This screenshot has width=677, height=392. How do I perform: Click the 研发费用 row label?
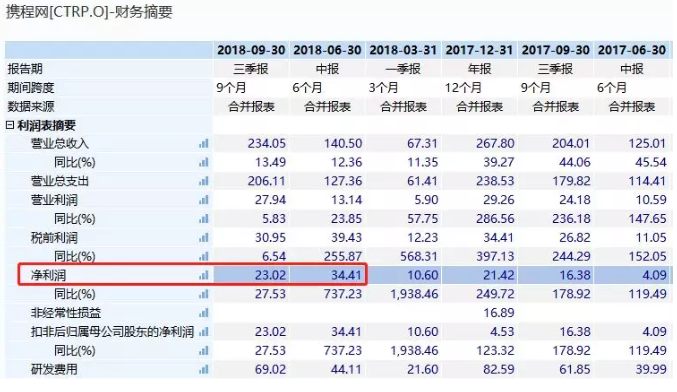coord(54,369)
